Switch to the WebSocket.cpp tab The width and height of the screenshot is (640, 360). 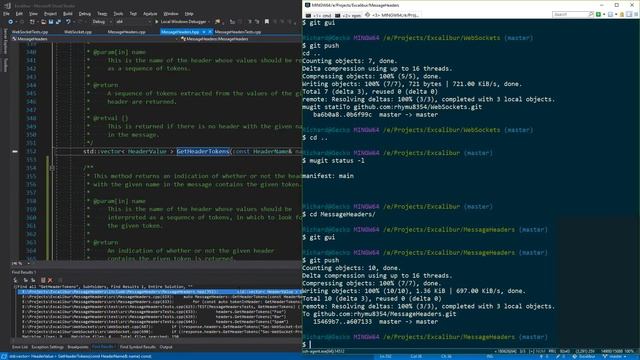tap(78, 32)
